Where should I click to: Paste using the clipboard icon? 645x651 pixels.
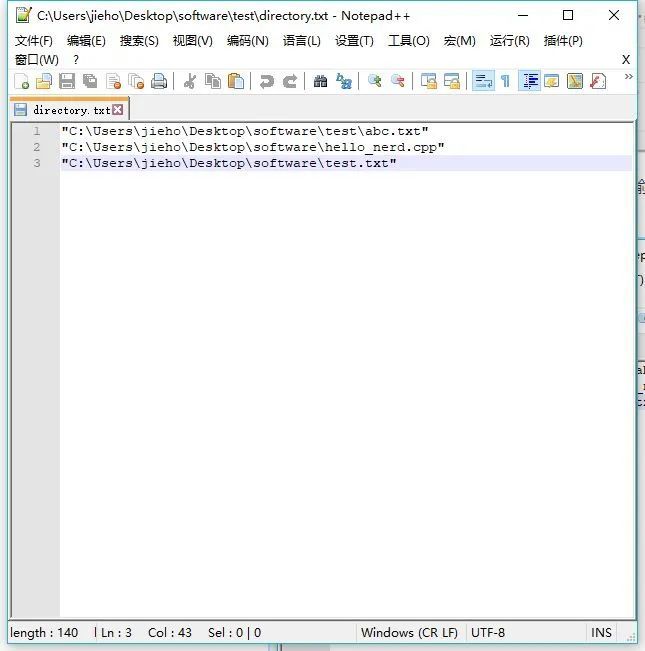[x=236, y=81]
